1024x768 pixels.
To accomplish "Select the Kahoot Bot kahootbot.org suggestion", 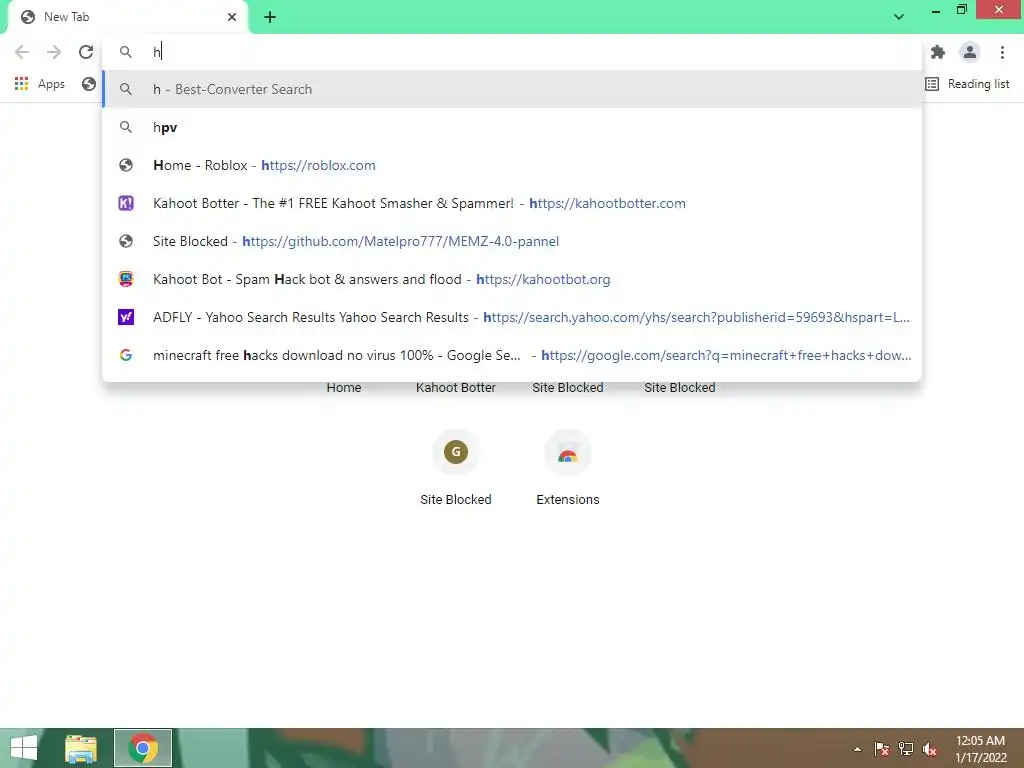I will pyautogui.click(x=512, y=279).
